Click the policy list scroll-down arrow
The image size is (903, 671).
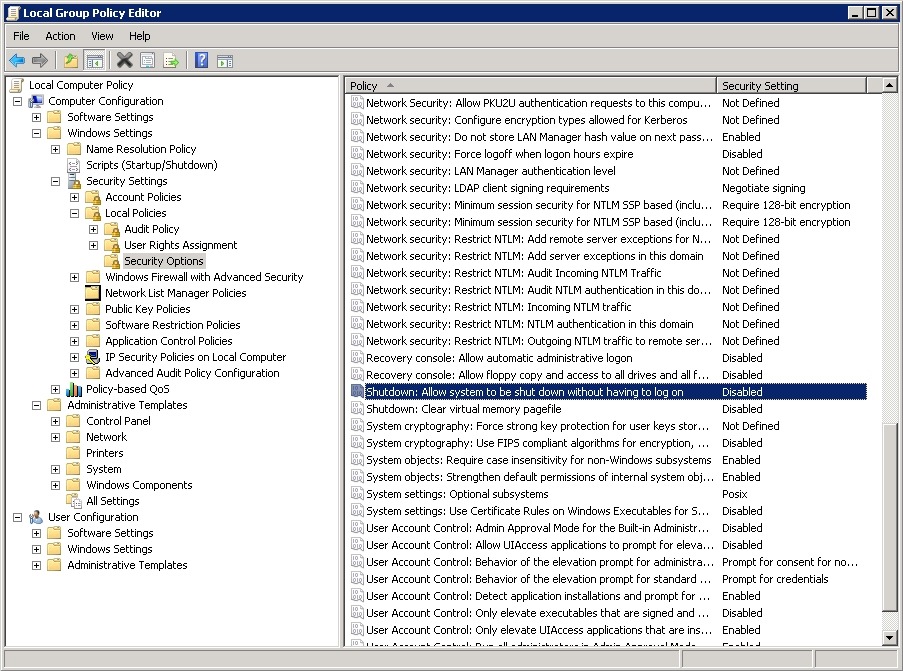pos(889,636)
